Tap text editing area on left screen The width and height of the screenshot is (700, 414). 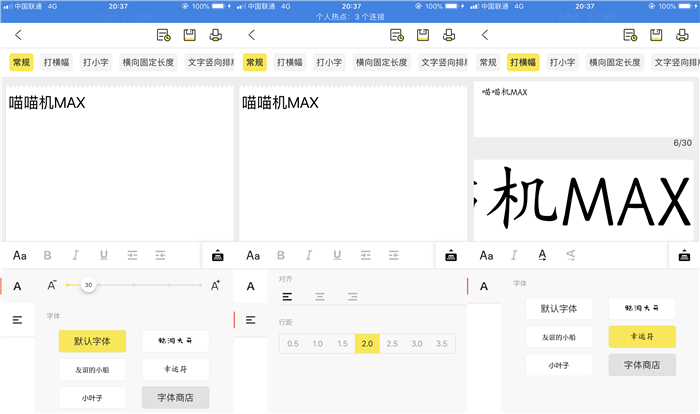(120, 163)
